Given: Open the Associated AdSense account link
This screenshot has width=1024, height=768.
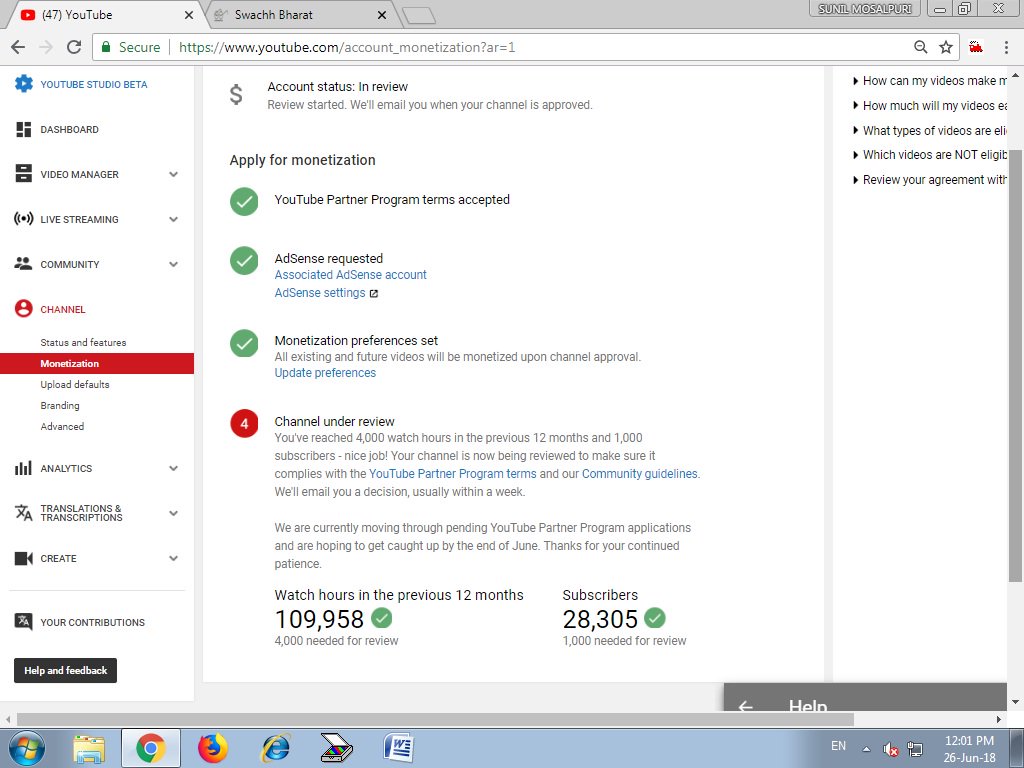Looking at the screenshot, I should click(351, 275).
